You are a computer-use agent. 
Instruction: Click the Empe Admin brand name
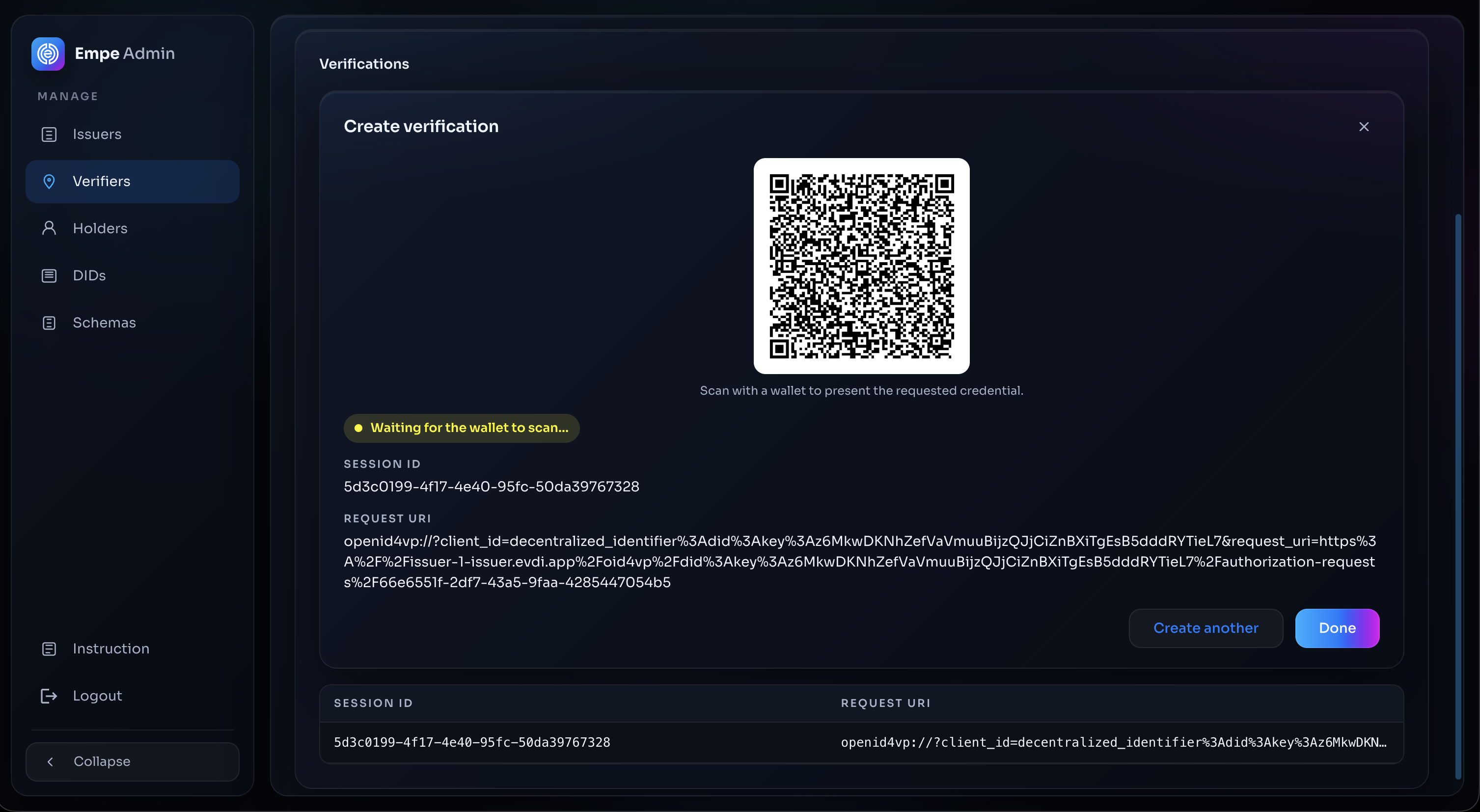pos(125,54)
